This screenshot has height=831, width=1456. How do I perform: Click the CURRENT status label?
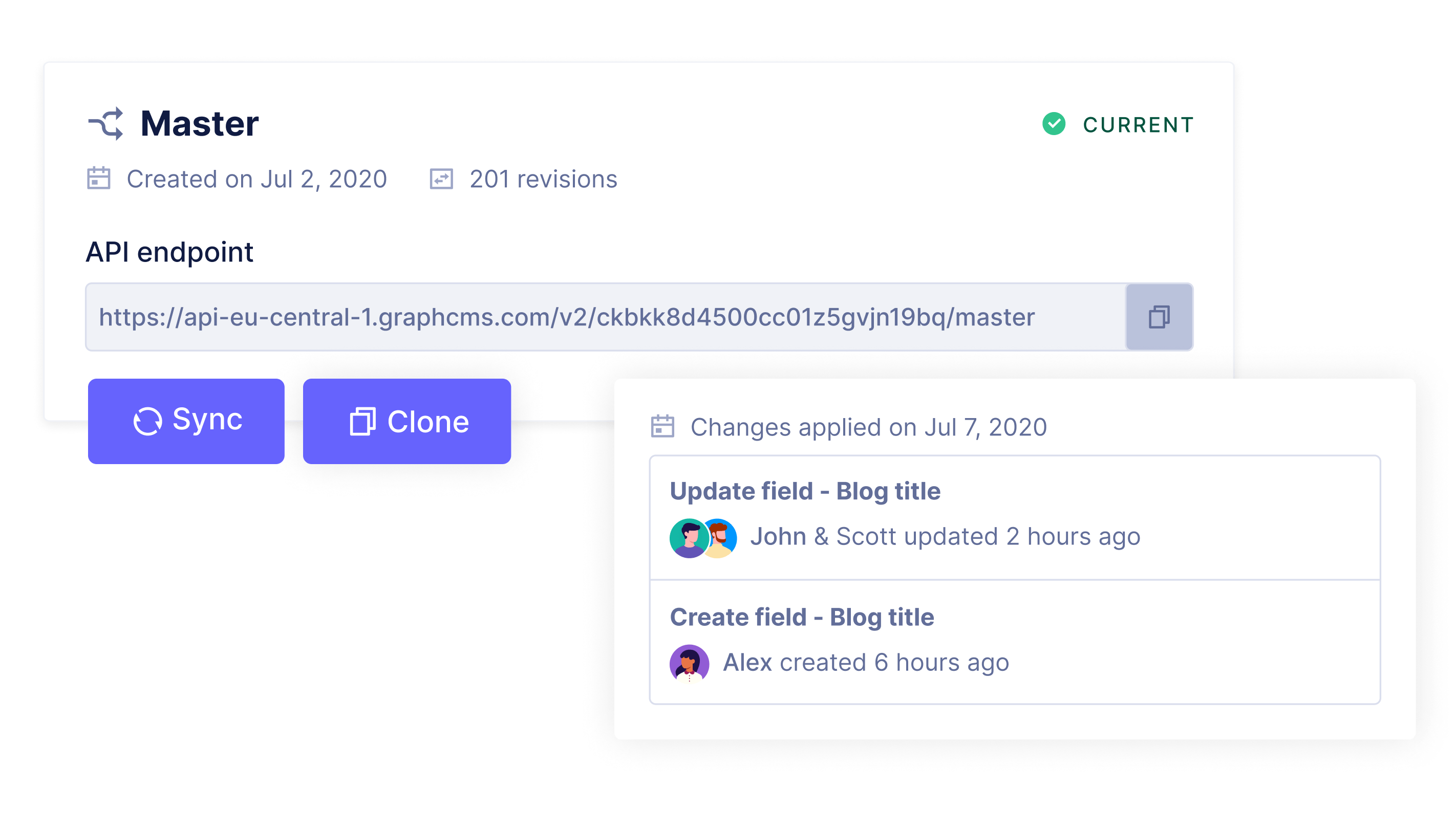point(1138,125)
